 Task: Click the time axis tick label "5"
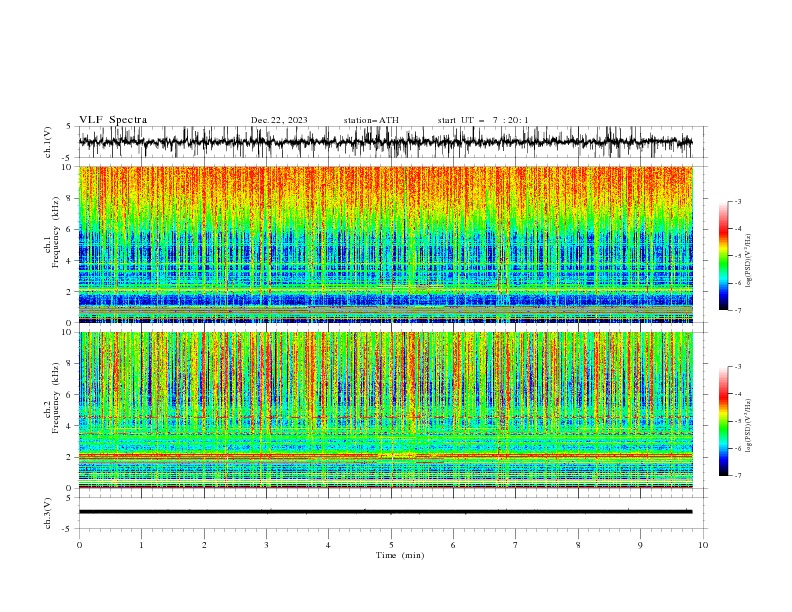coord(391,545)
